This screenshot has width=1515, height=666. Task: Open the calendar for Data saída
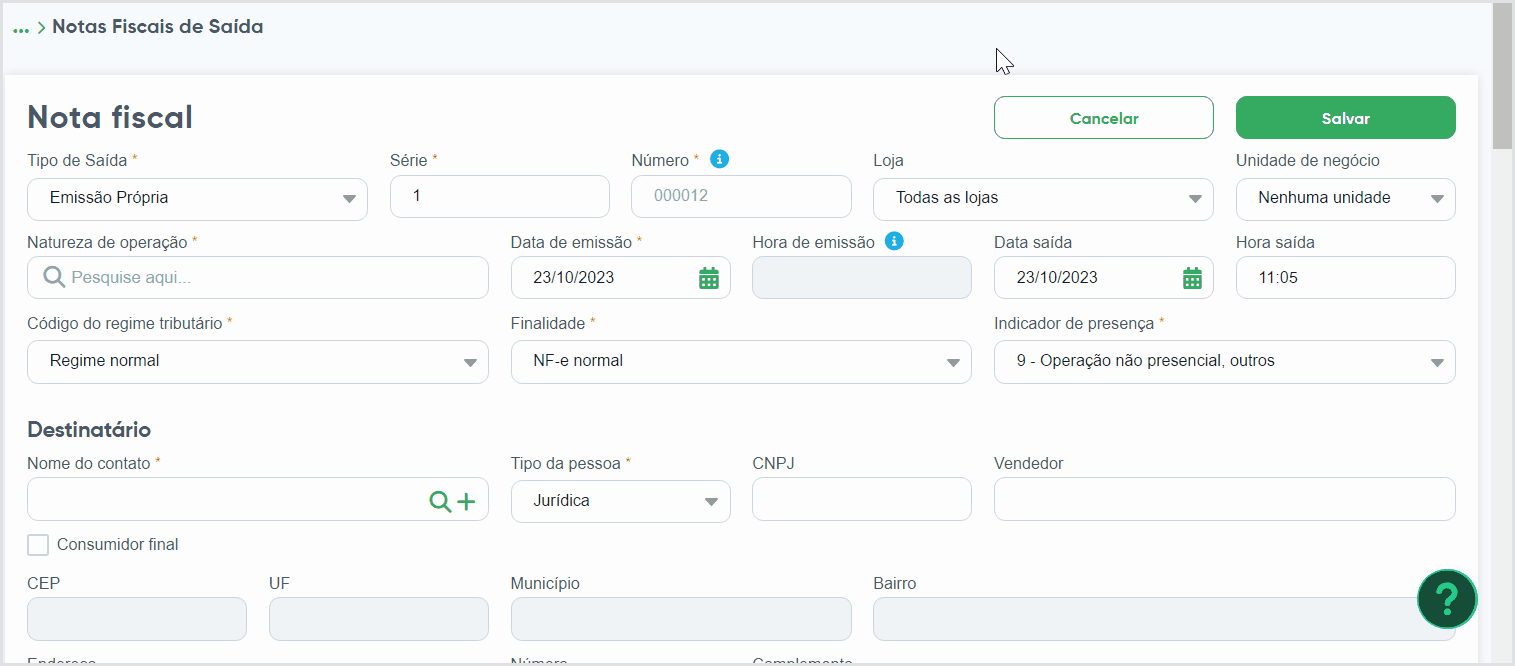click(x=1192, y=278)
